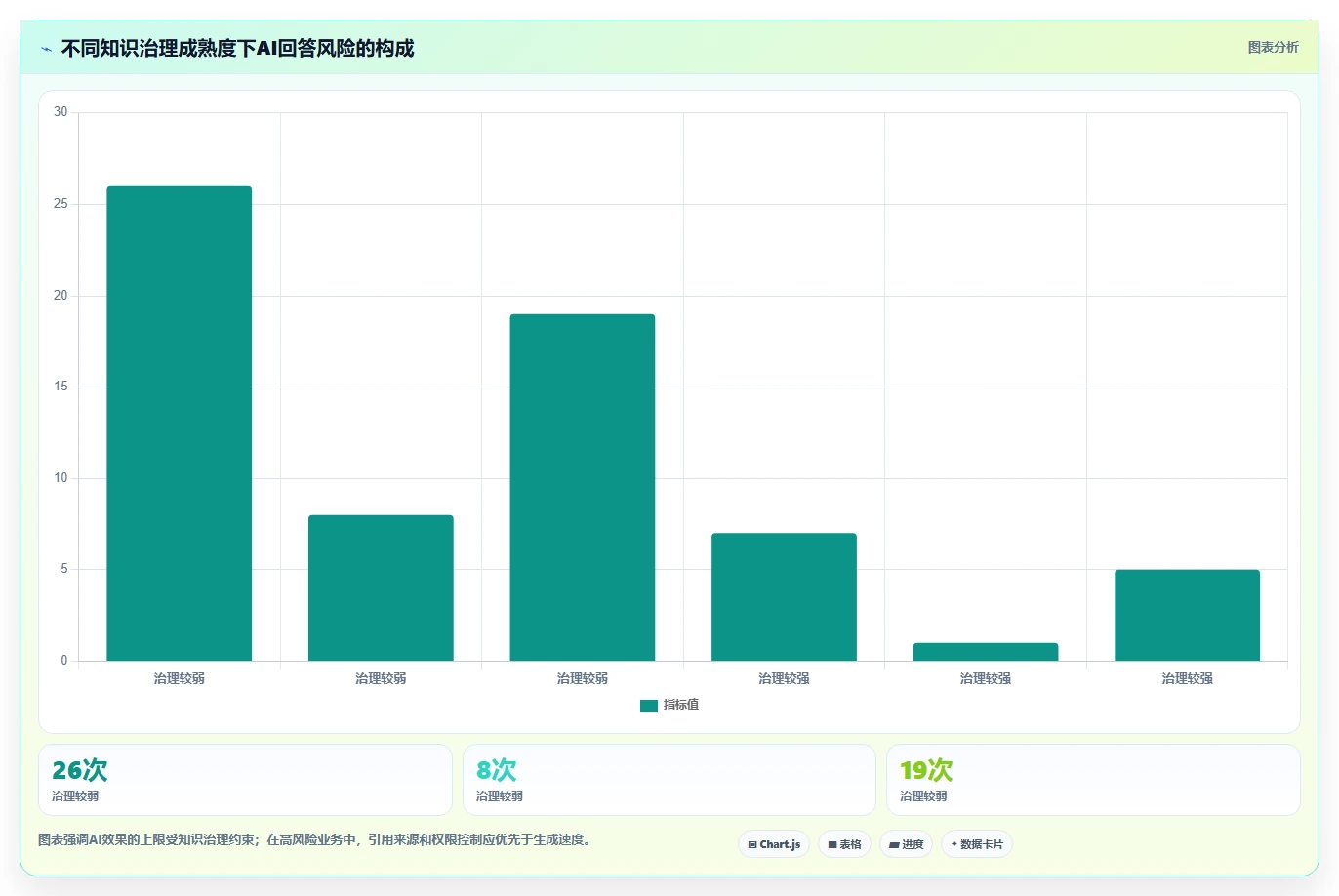The width and height of the screenshot is (1339, 896).
Task: Open the 19次 stat card
Action: 1093,780
